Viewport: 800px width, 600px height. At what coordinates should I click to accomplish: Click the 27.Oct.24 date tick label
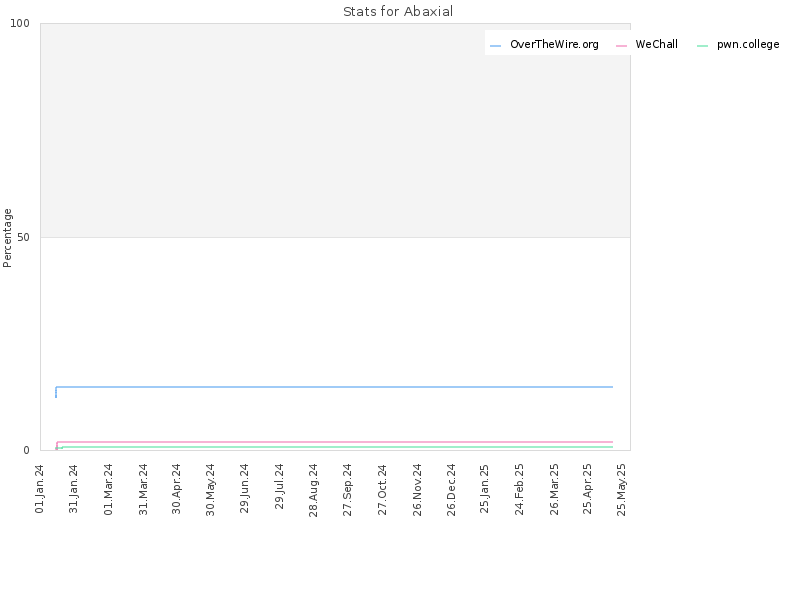pos(382,489)
